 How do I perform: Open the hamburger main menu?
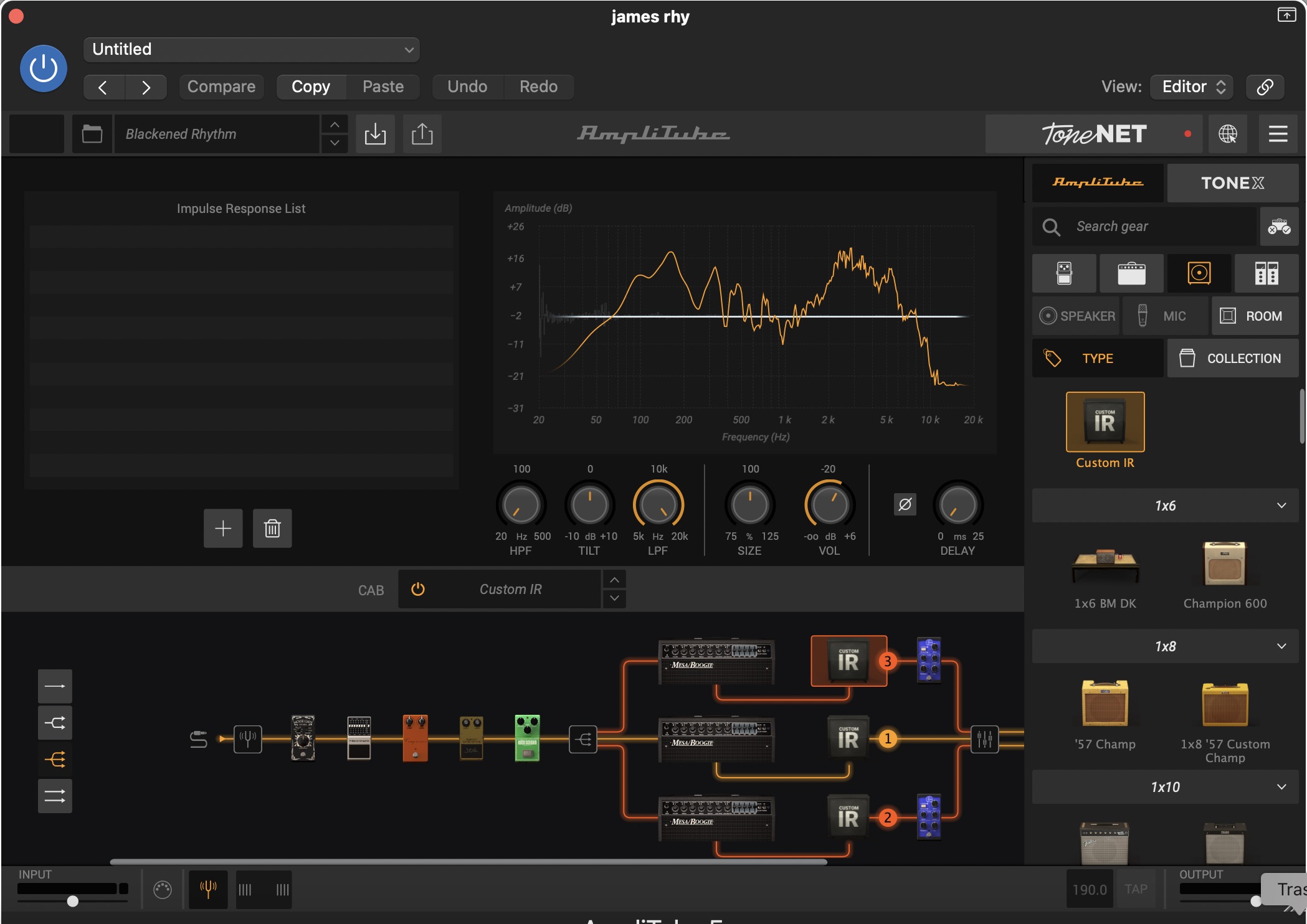(1278, 134)
